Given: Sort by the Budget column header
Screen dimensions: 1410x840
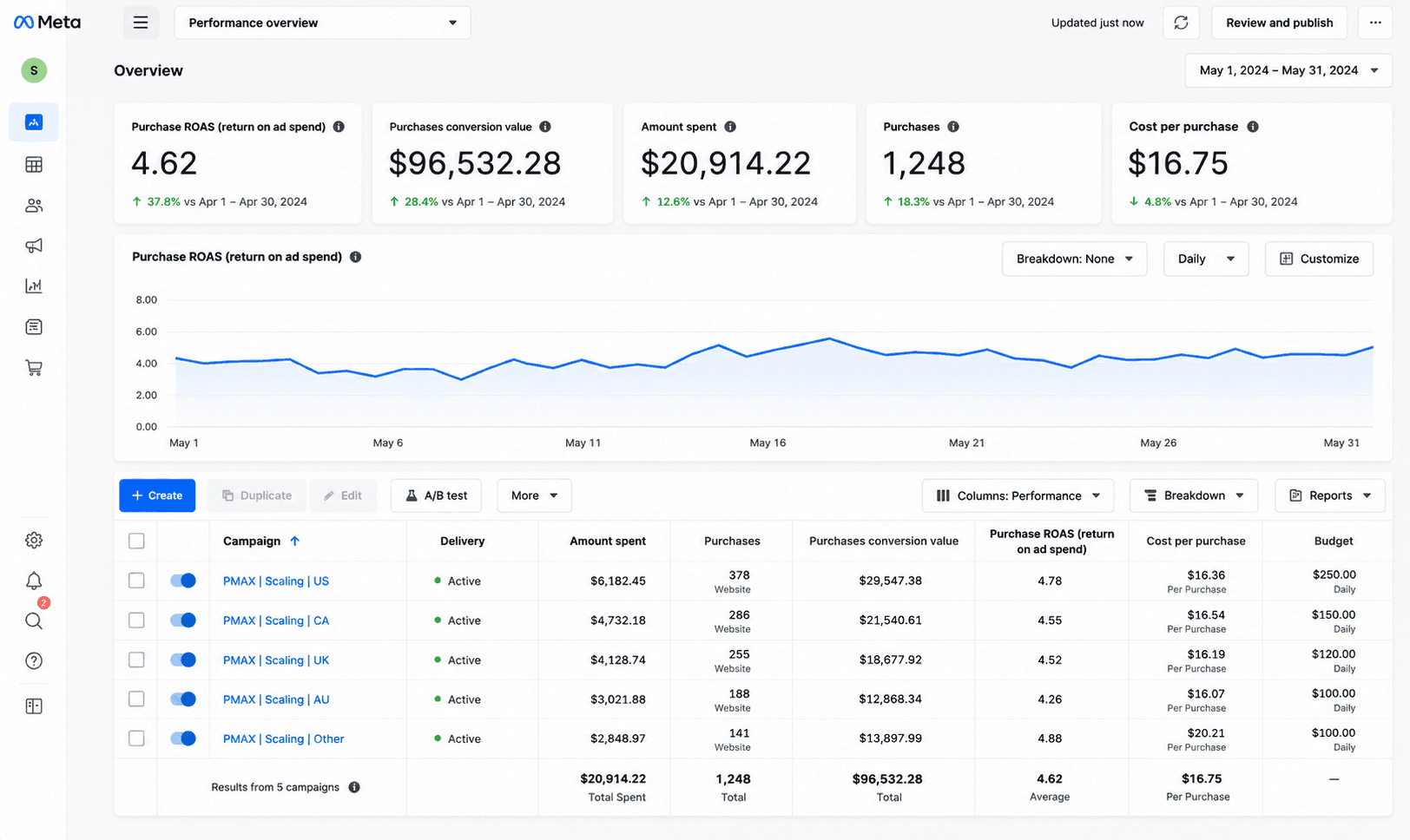Looking at the screenshot, I should [1334, 541].
